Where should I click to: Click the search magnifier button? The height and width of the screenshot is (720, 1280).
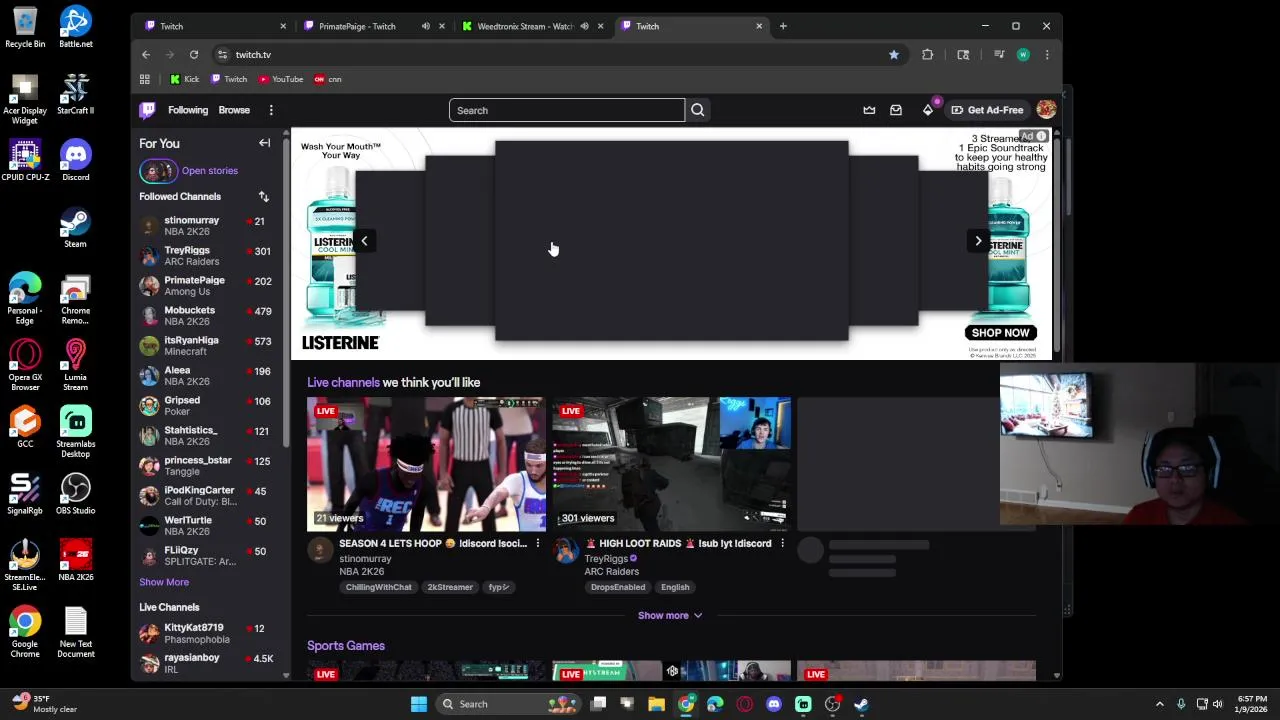698,110
